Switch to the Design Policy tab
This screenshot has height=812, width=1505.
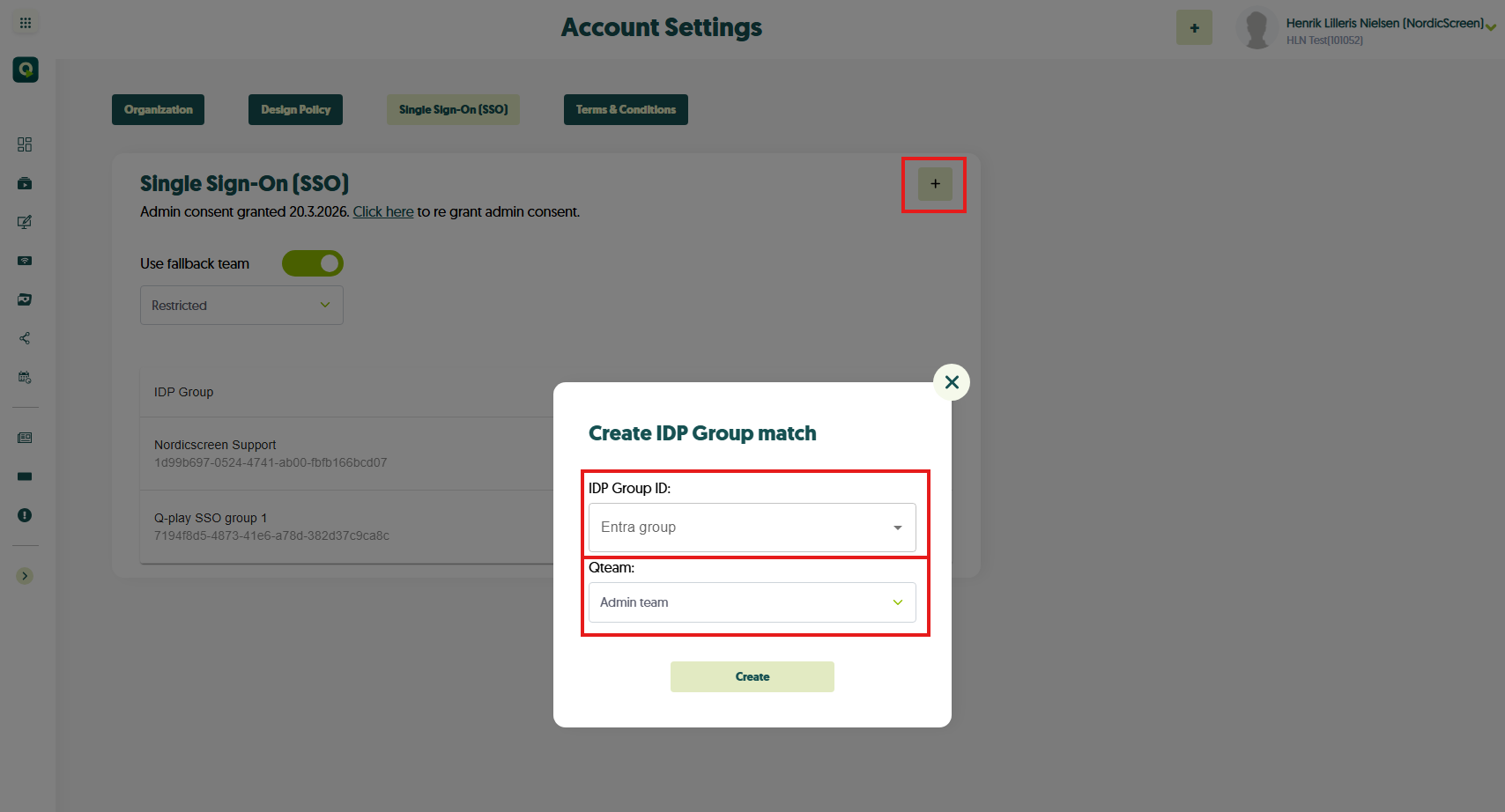295,110
